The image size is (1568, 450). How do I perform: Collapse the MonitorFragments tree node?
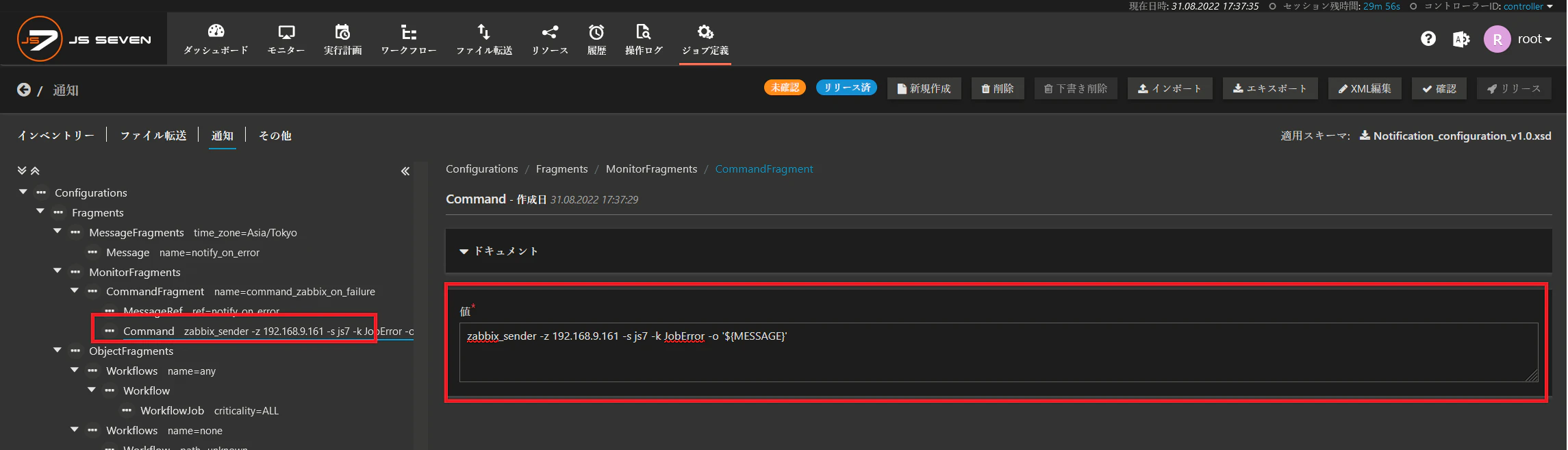[x=58, y=271]
